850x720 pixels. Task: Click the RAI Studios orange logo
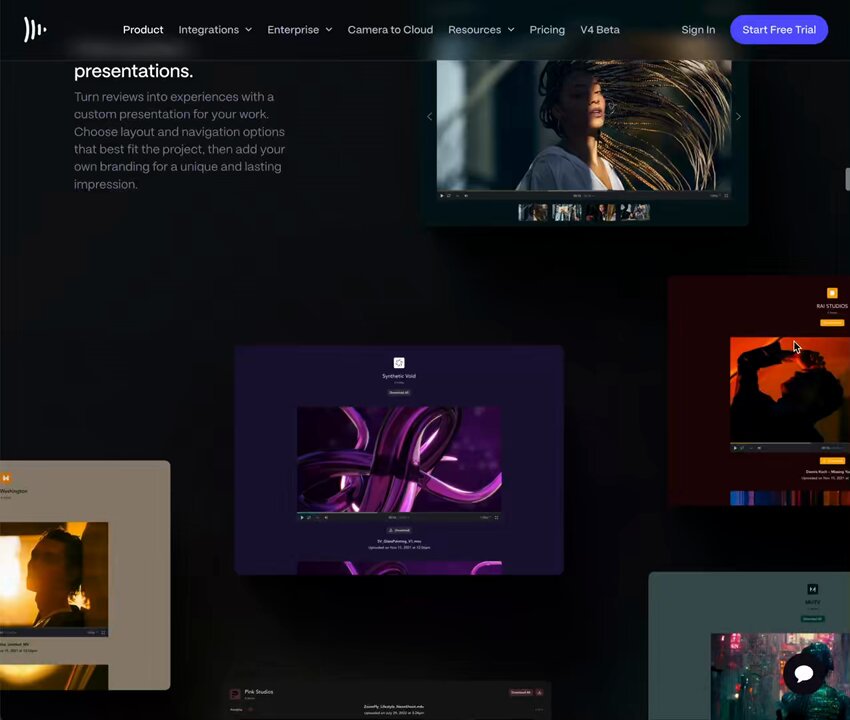(832, 293)
